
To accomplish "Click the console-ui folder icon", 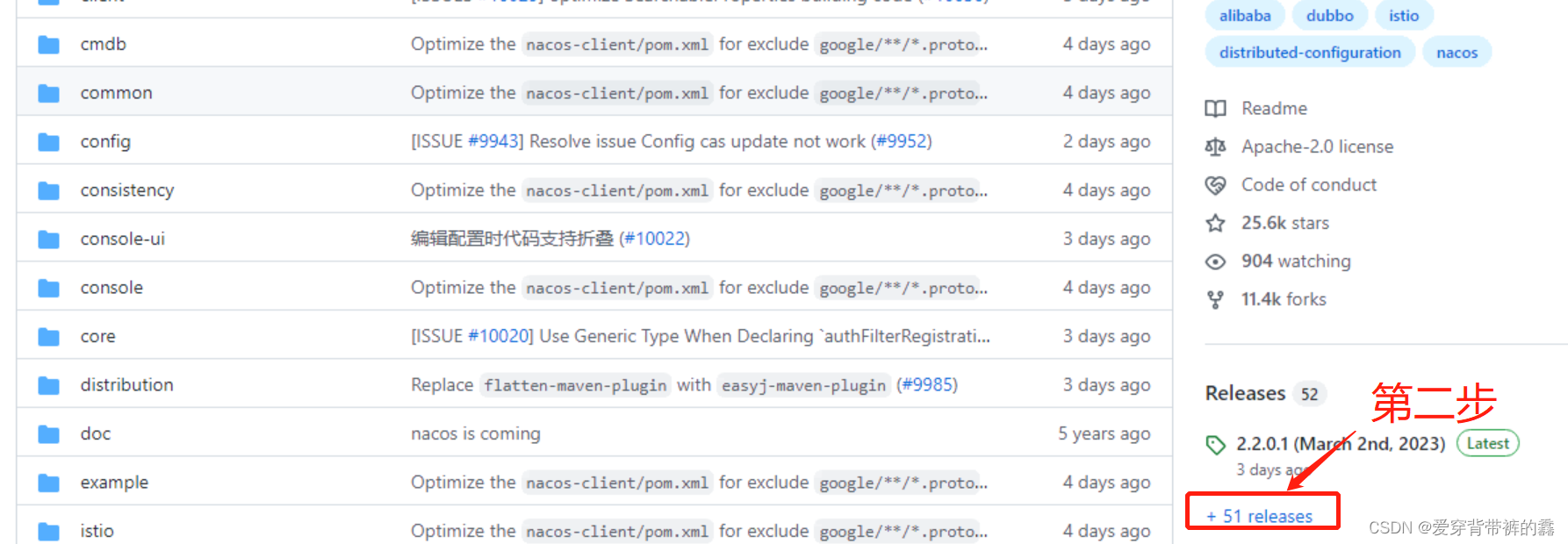I will 49,239.
